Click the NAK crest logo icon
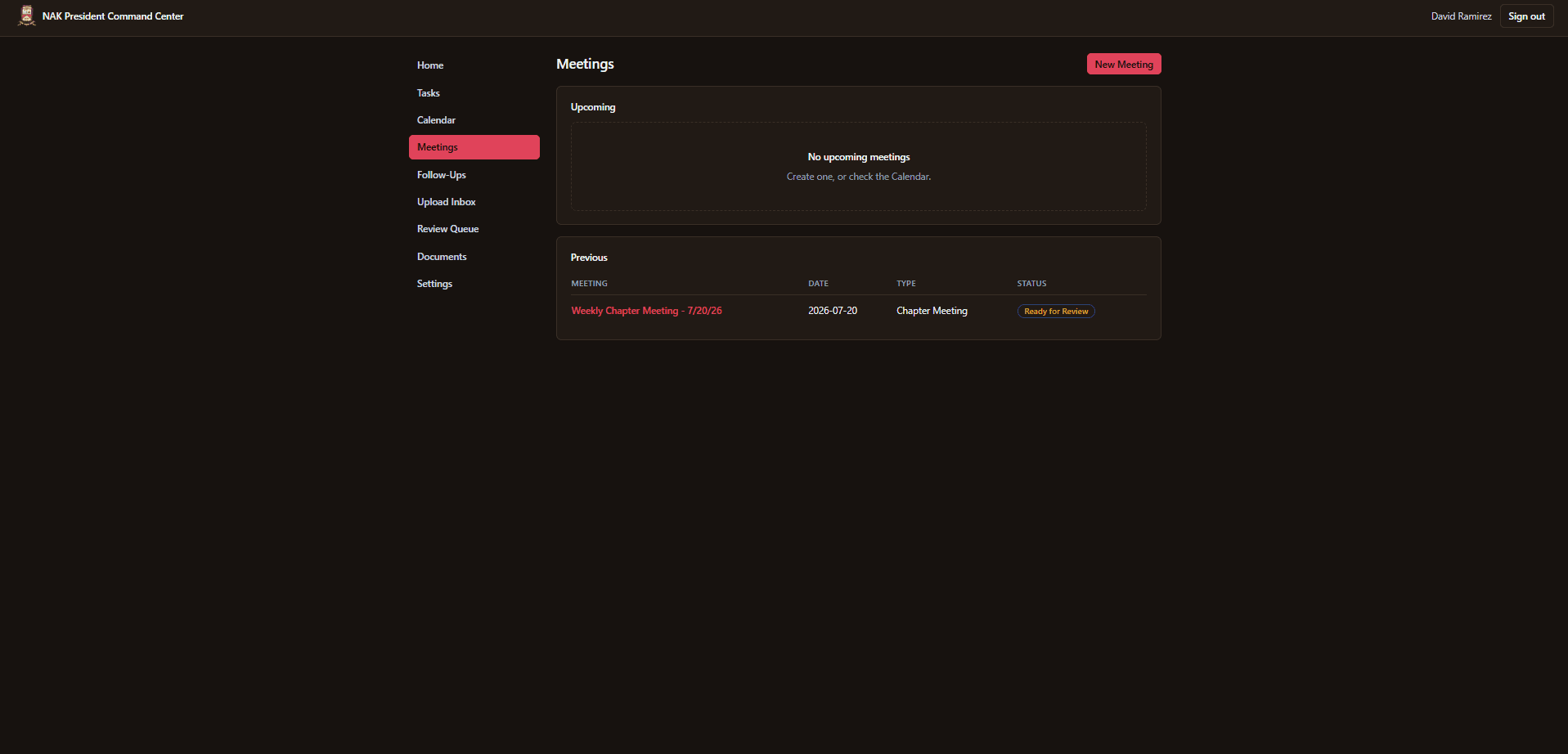The height and width of the screenshot is (754, 1568). pos(27,16)
